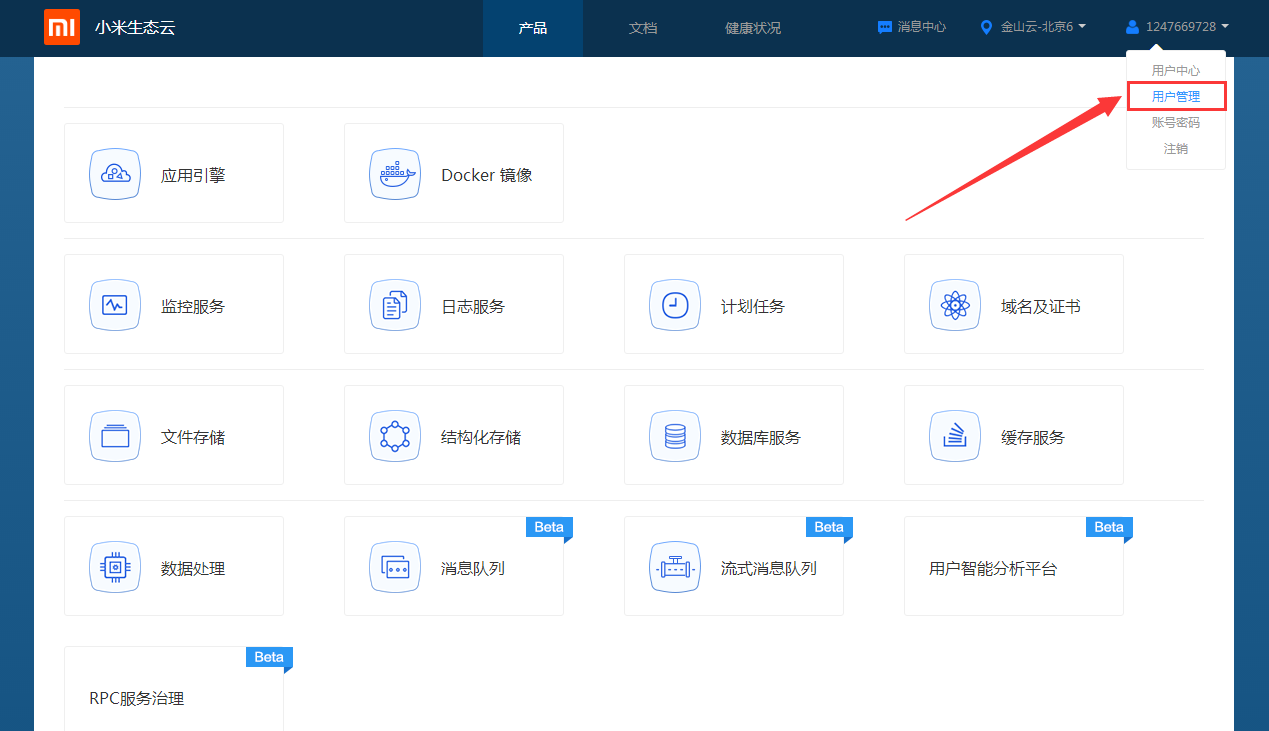
Task: Click 注销 to log out
Action: 1175,149
